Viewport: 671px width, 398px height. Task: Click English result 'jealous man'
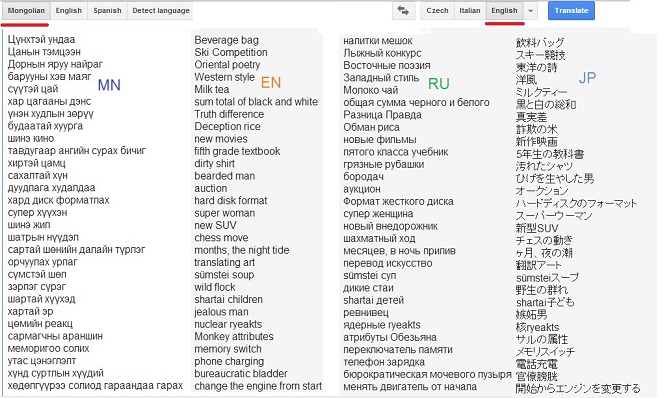221,312
